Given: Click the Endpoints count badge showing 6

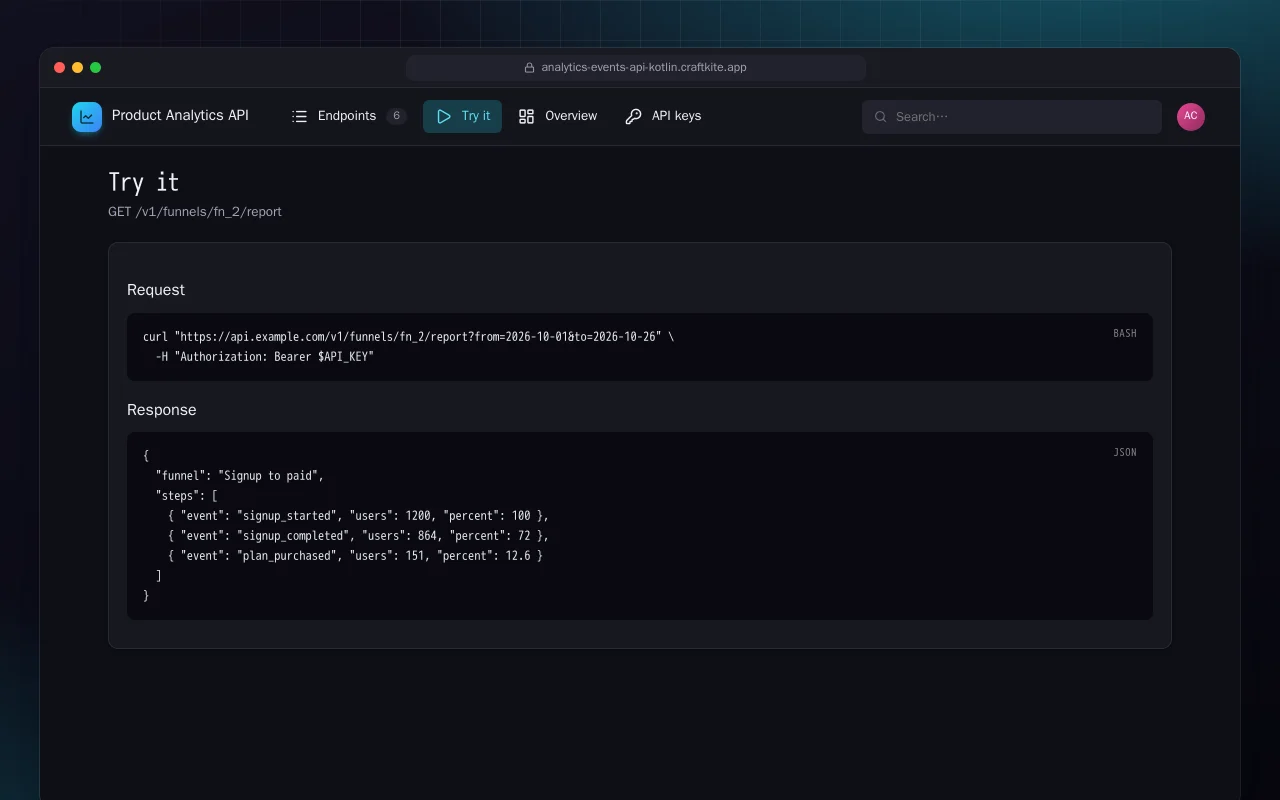Looking at the screenshot, I should pos(396,116).
